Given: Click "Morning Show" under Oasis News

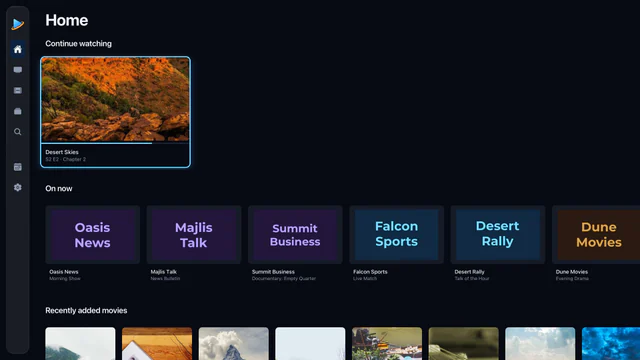Looking at the screenshot, I should click(x=65, y=279).
